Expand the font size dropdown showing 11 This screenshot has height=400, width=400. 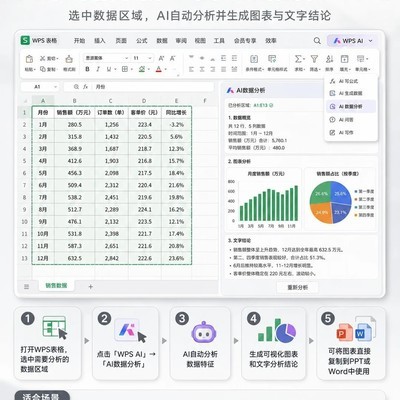coord(150,58)
